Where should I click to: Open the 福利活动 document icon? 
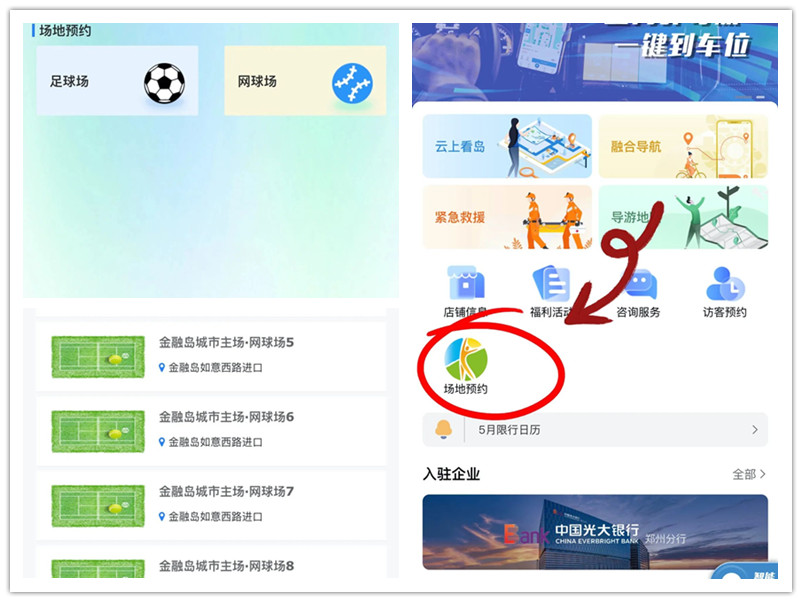pyautogui.click(x=551, y=283)
